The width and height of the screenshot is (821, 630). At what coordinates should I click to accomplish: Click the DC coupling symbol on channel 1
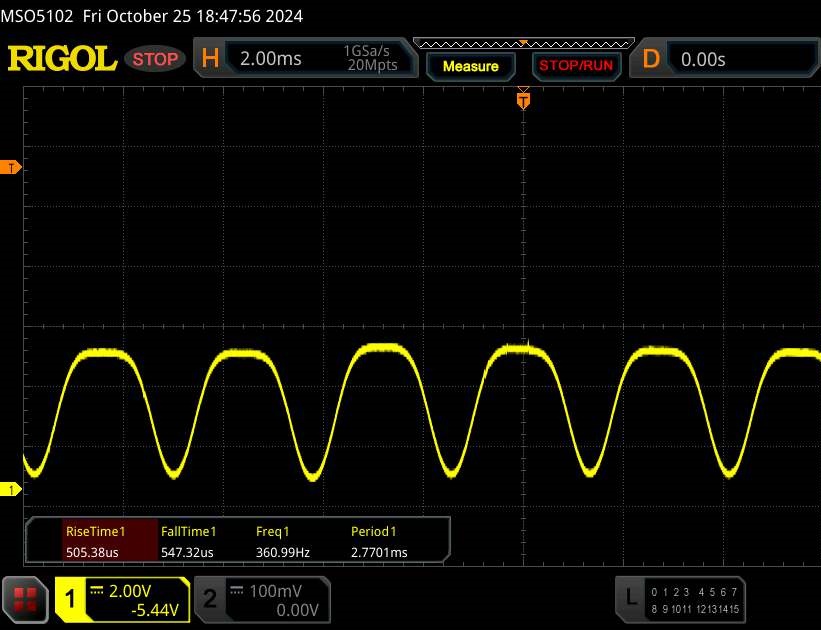point(97,590)
